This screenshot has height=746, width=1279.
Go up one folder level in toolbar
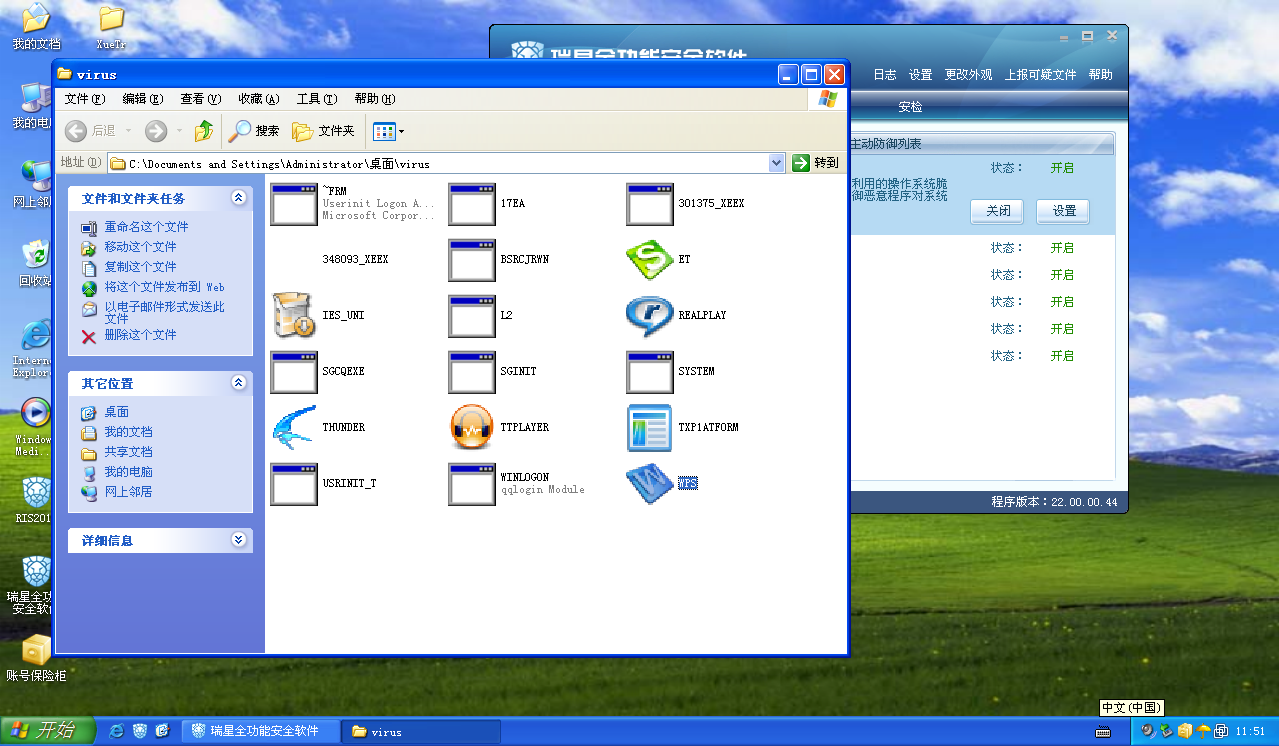pos(204,131)
